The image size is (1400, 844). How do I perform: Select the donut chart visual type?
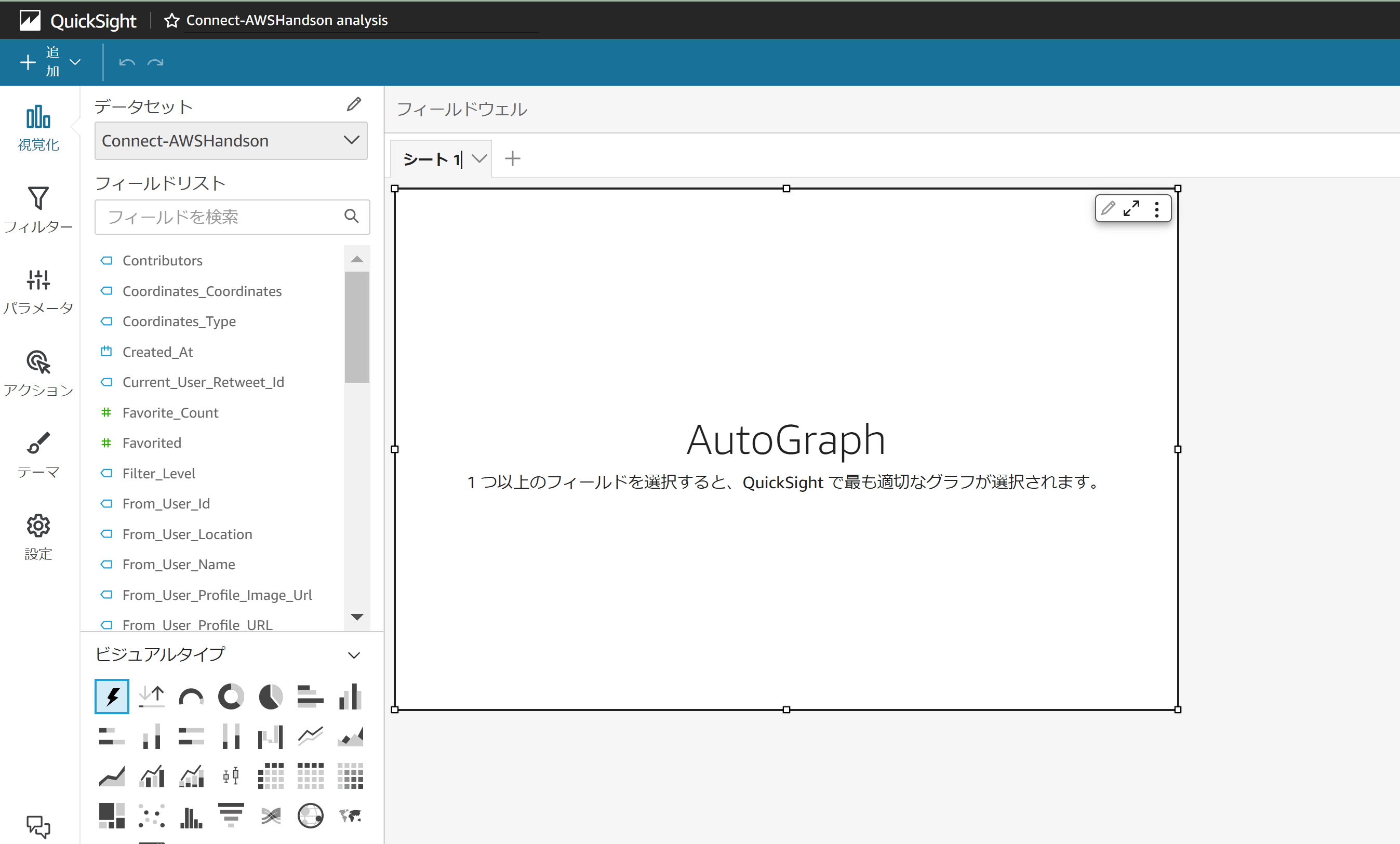(x=231, y=696)
